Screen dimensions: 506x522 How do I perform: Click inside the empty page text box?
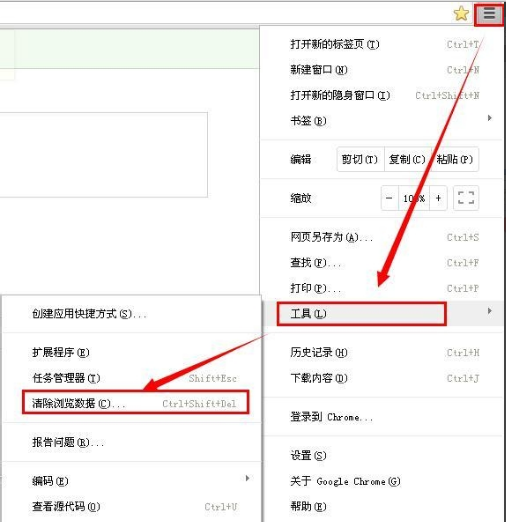tap(103, 155)
